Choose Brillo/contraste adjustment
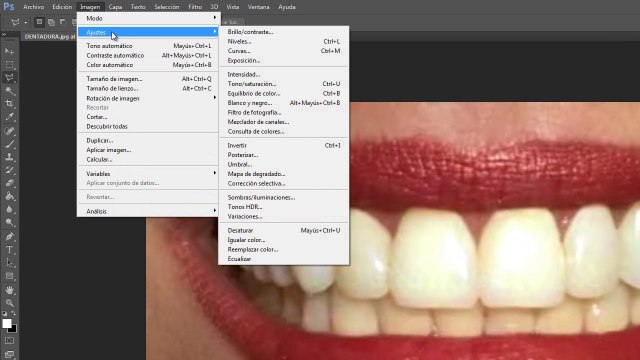The image size is (640, 360). [x=284, y=32]
